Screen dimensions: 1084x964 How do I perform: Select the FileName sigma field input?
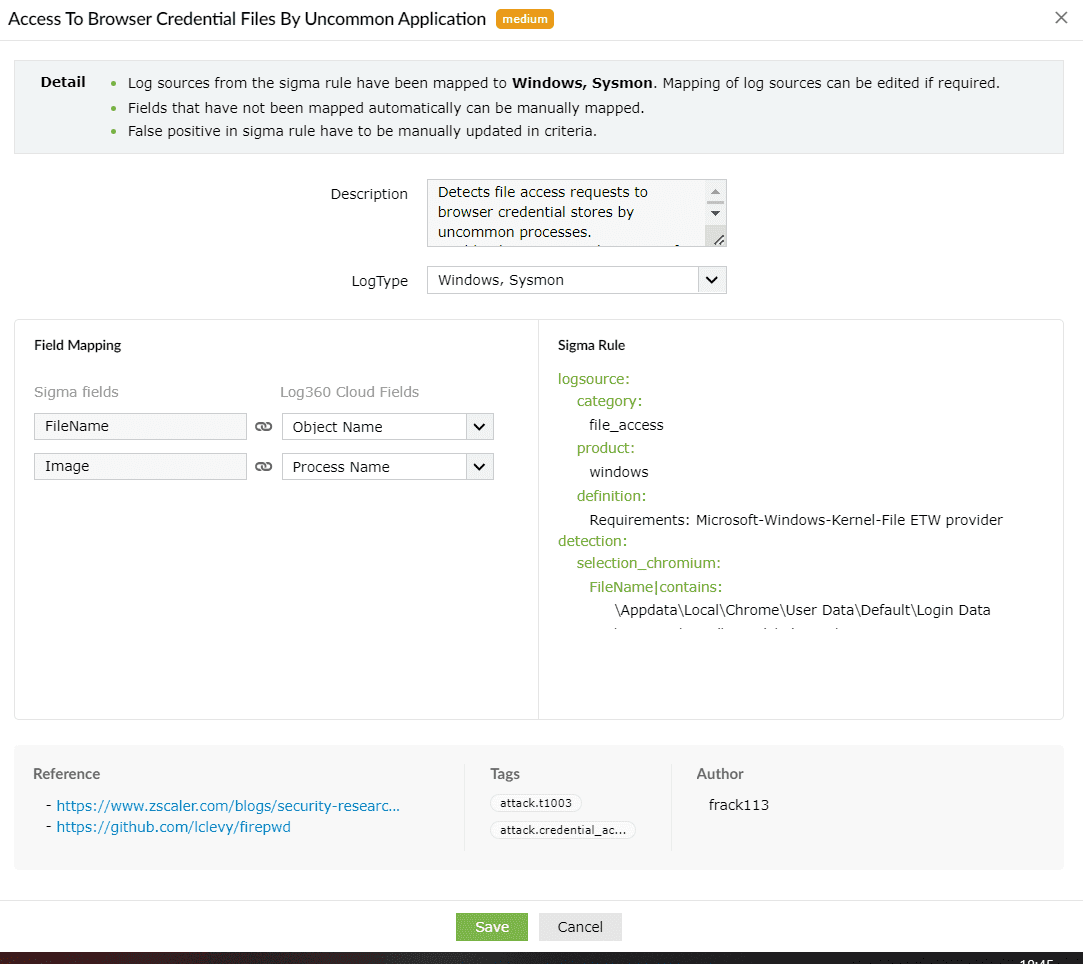click(x=140, y=426)
